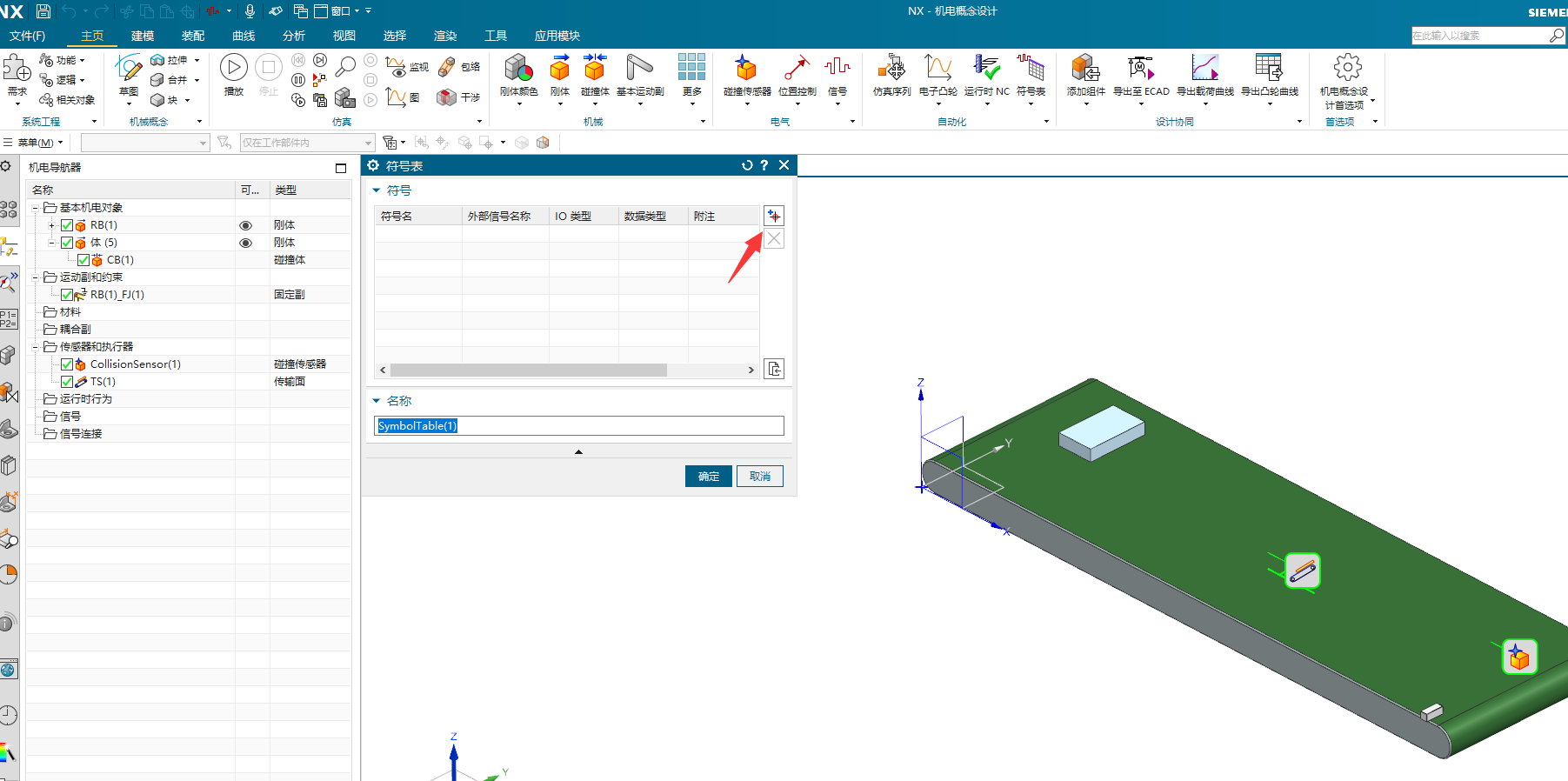Toggle checkbox for 体 (5) rigid body
This screenshot has height=781, width=1568.
point(67,243)
